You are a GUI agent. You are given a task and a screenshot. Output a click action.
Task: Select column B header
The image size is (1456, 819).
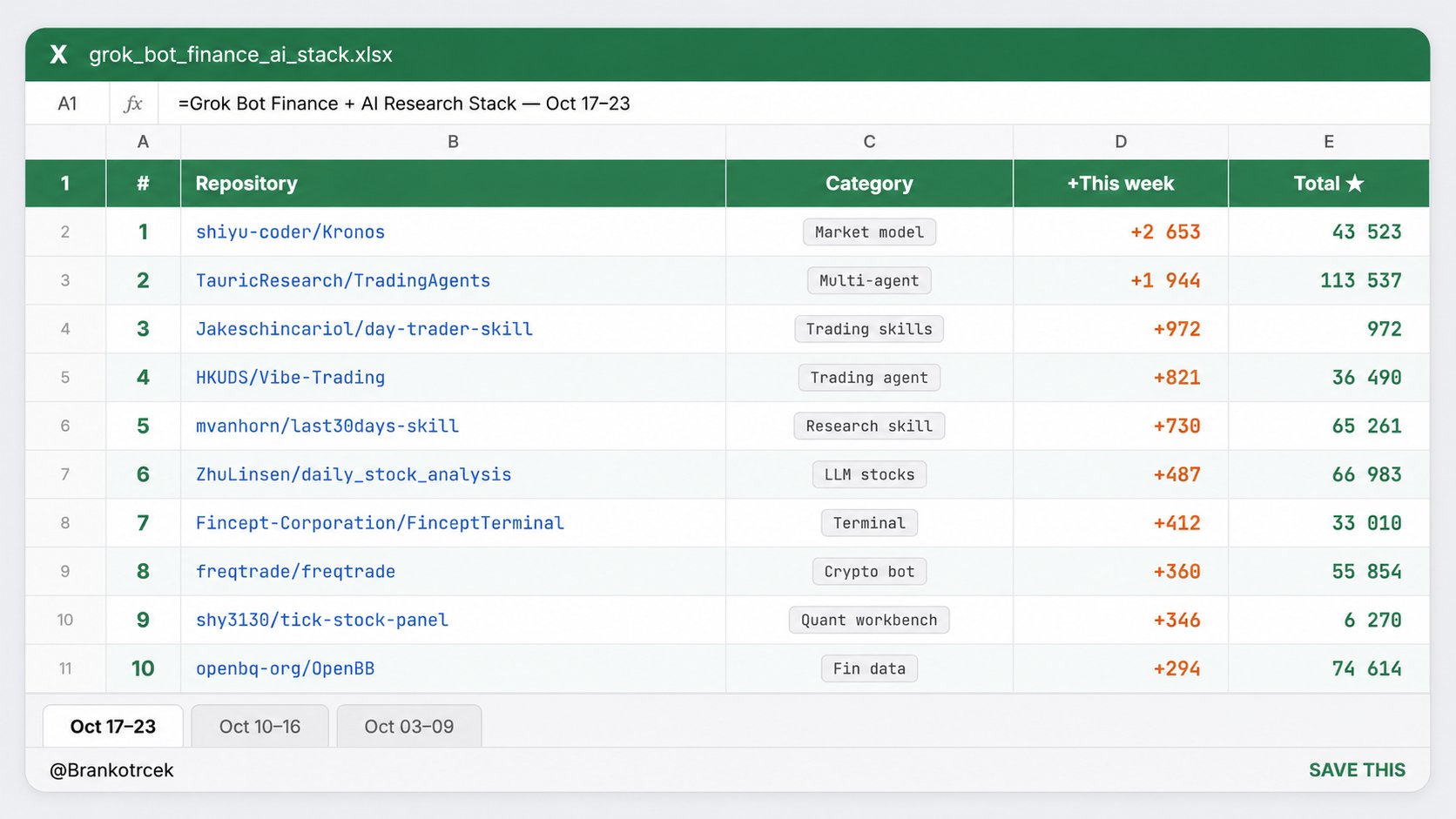point(453,142)
